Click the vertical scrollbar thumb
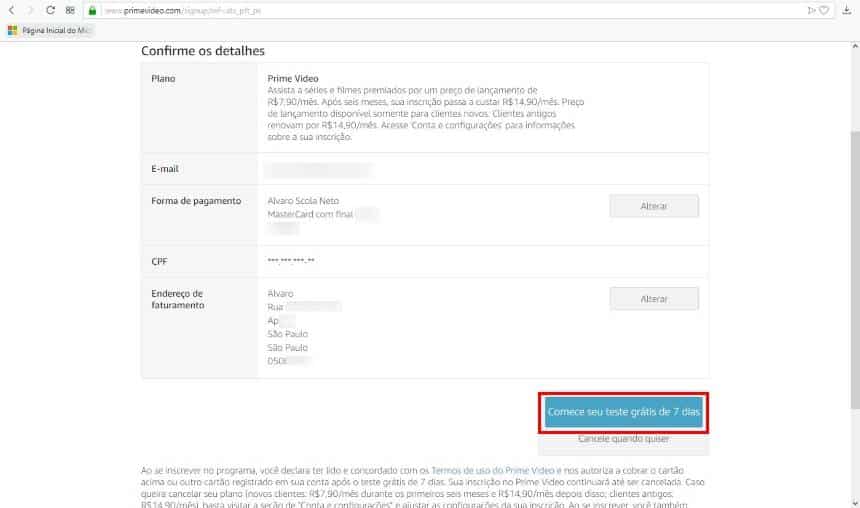Image resolution: width=860 pixels, height=508 pixels. click(x=855, y=270)
